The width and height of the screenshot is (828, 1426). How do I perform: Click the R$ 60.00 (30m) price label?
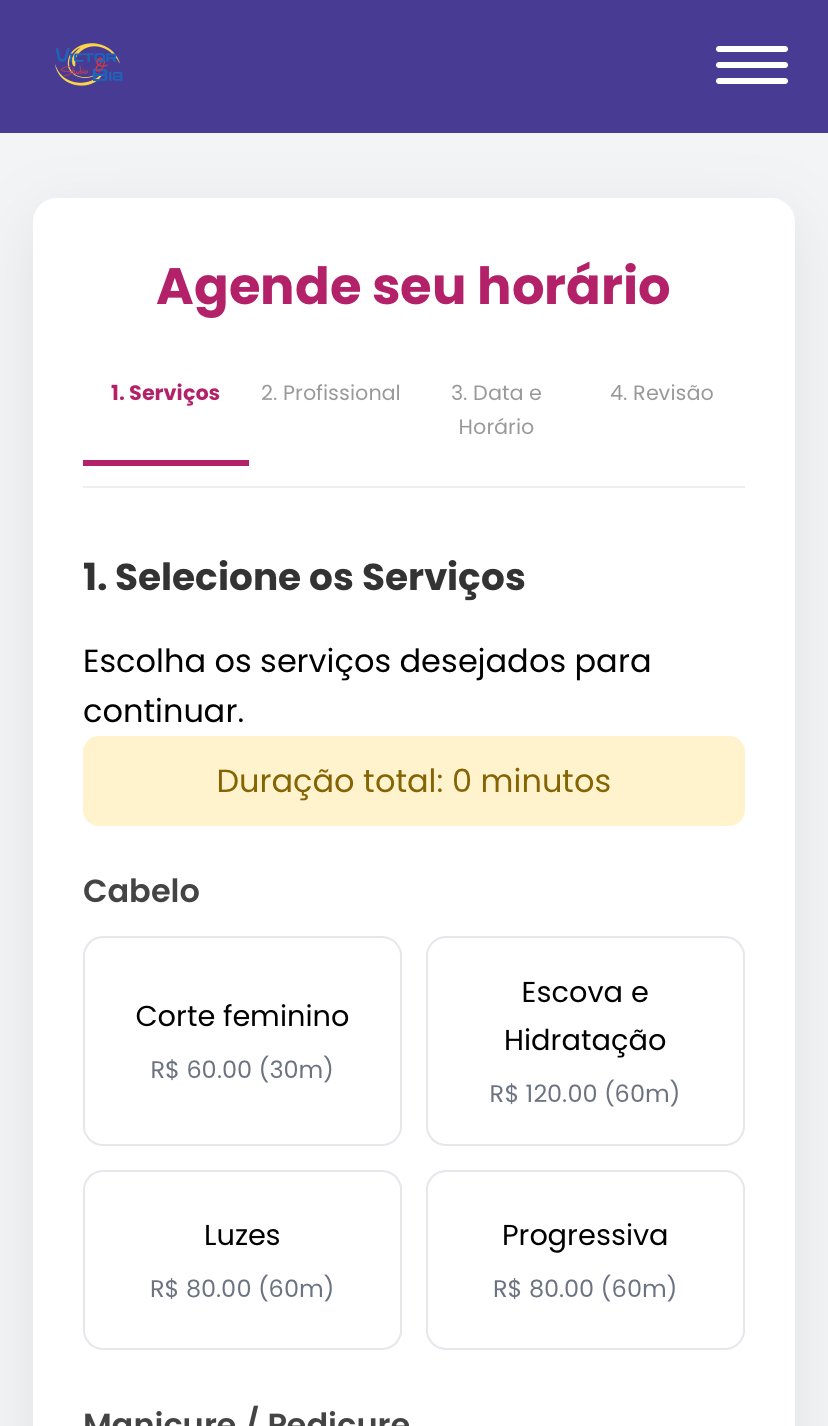242,1069
